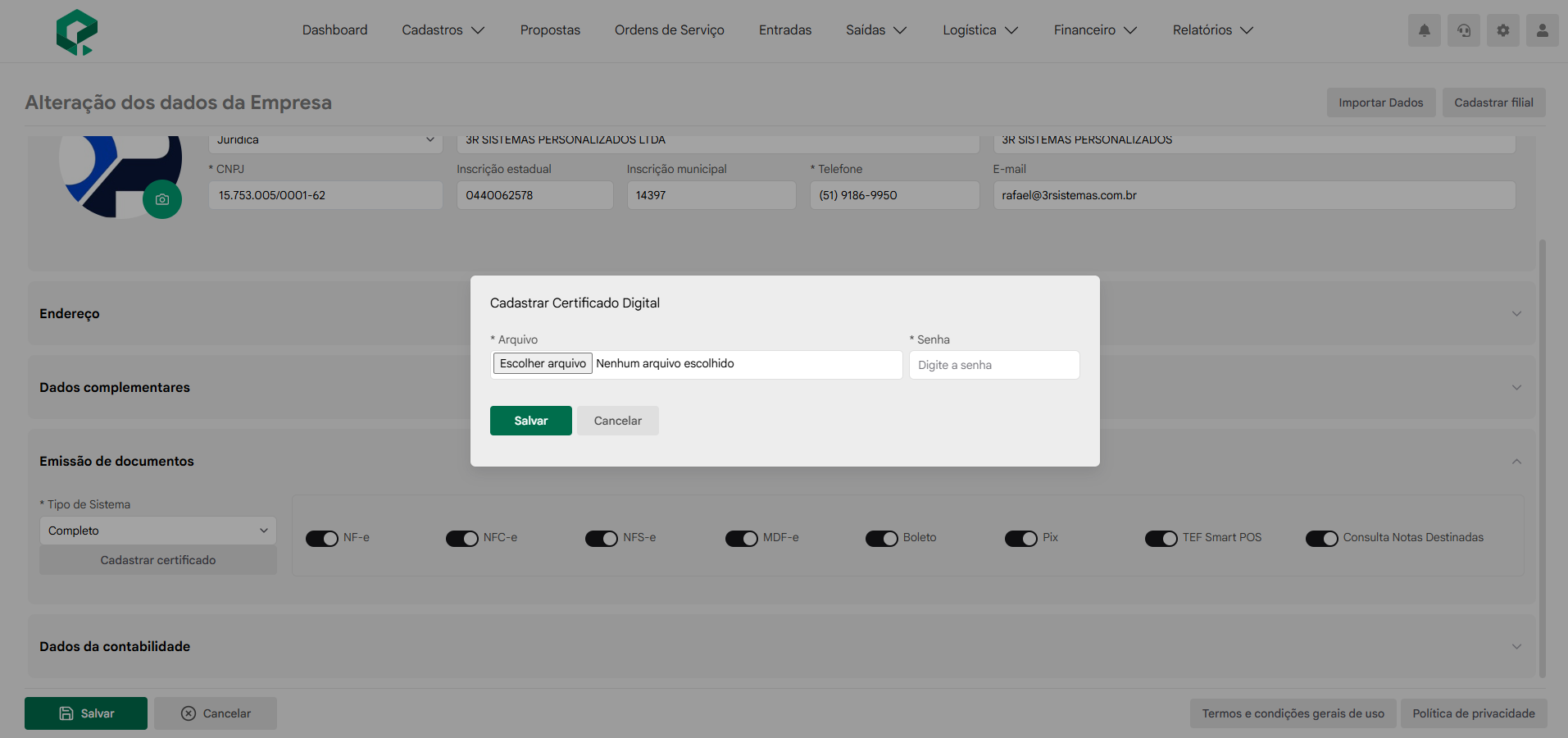Click the Cadastrar filial button

click(1494, 102)
